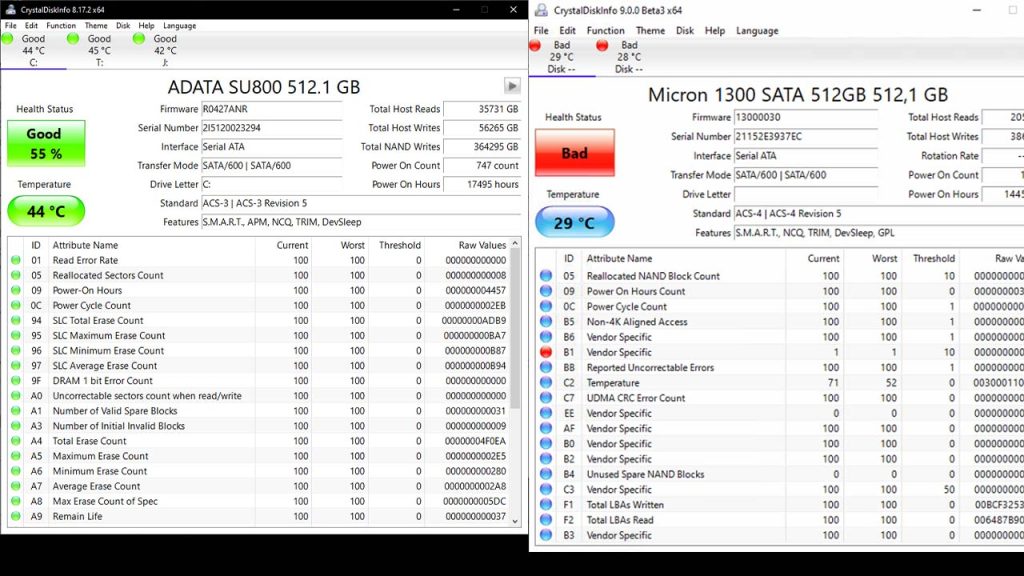Click red status icon of 28 °C disk
Viewport: 1024px width, 576px height.
(x=602, y=45)
